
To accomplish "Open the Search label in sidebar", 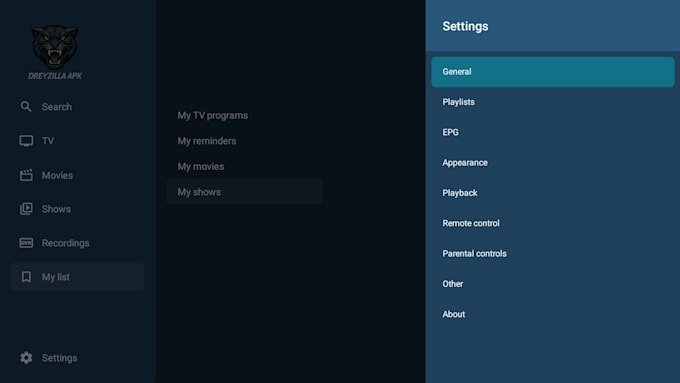I will 57,107.
